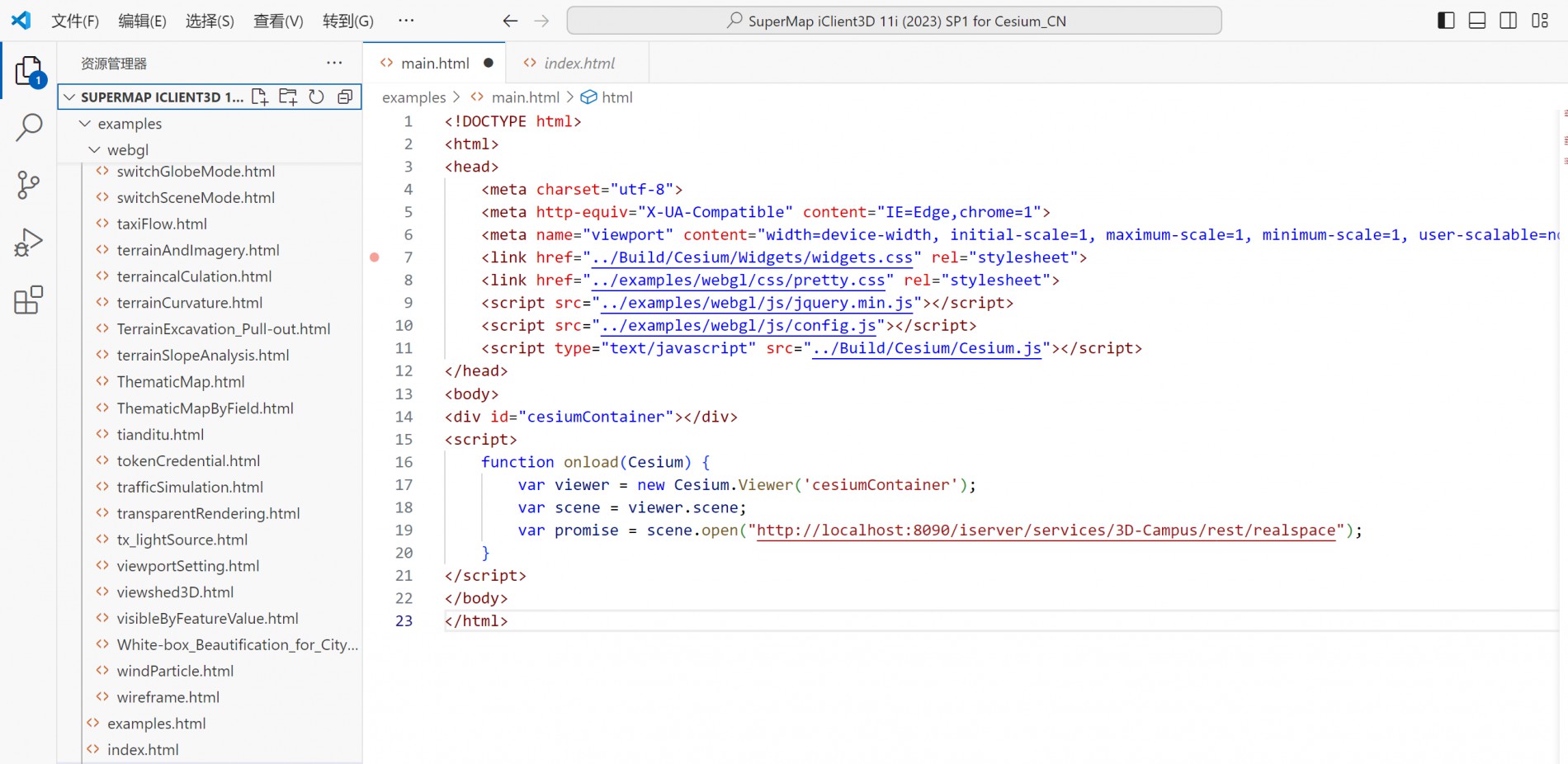Open ThematicMap.html file
Screen dimensions: 1568x764
point(181,382)
